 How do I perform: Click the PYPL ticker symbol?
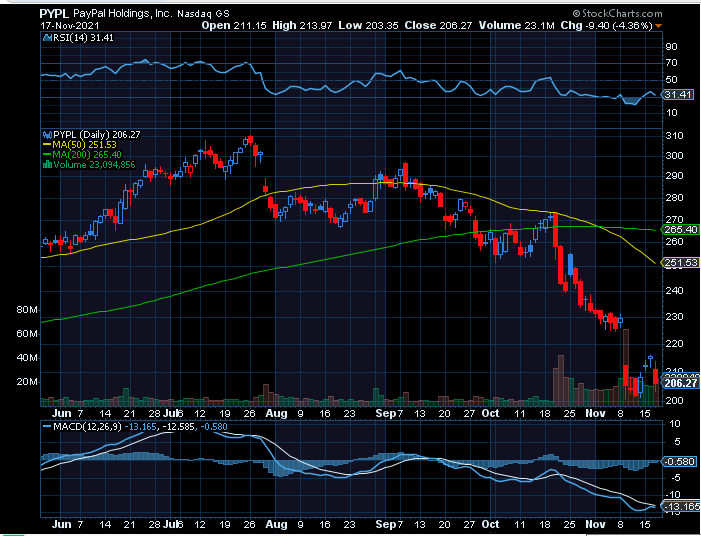point(55,13)
